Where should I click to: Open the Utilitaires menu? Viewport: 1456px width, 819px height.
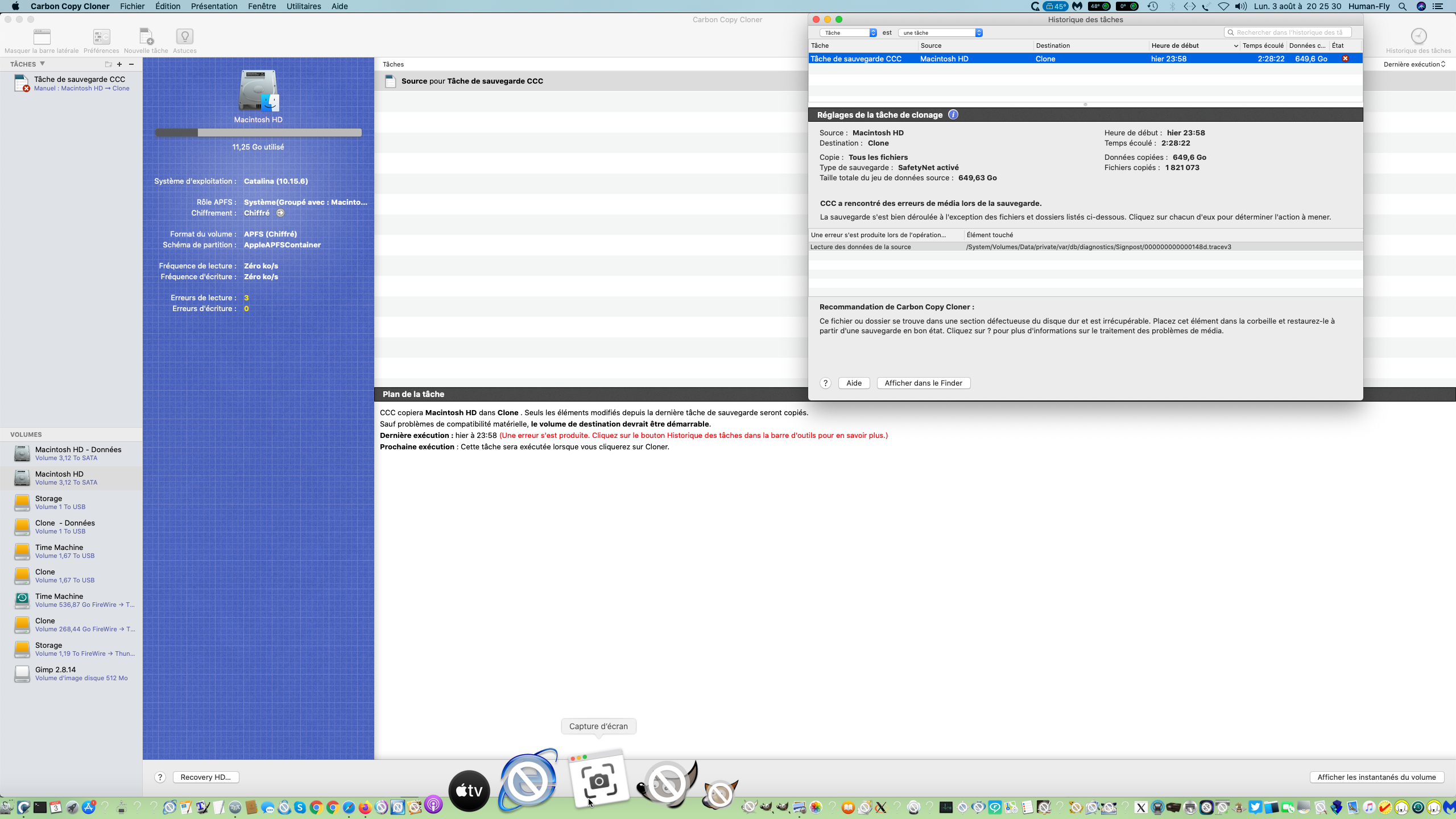point(304,6)
